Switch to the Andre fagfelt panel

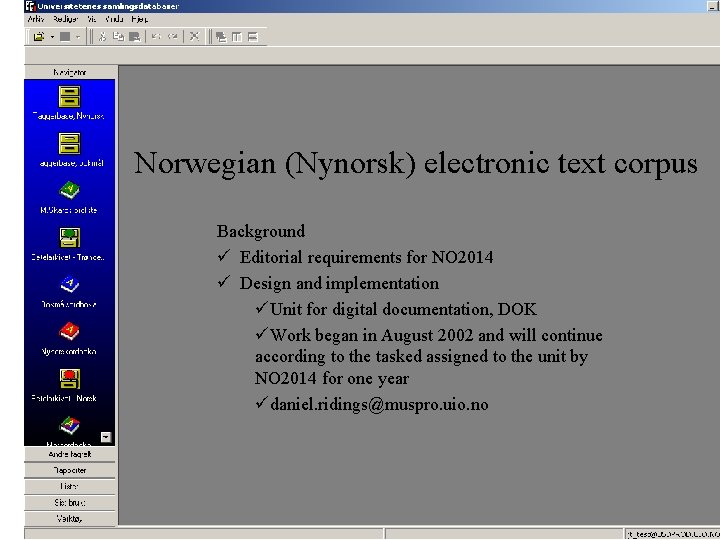[x=70, y=454]
